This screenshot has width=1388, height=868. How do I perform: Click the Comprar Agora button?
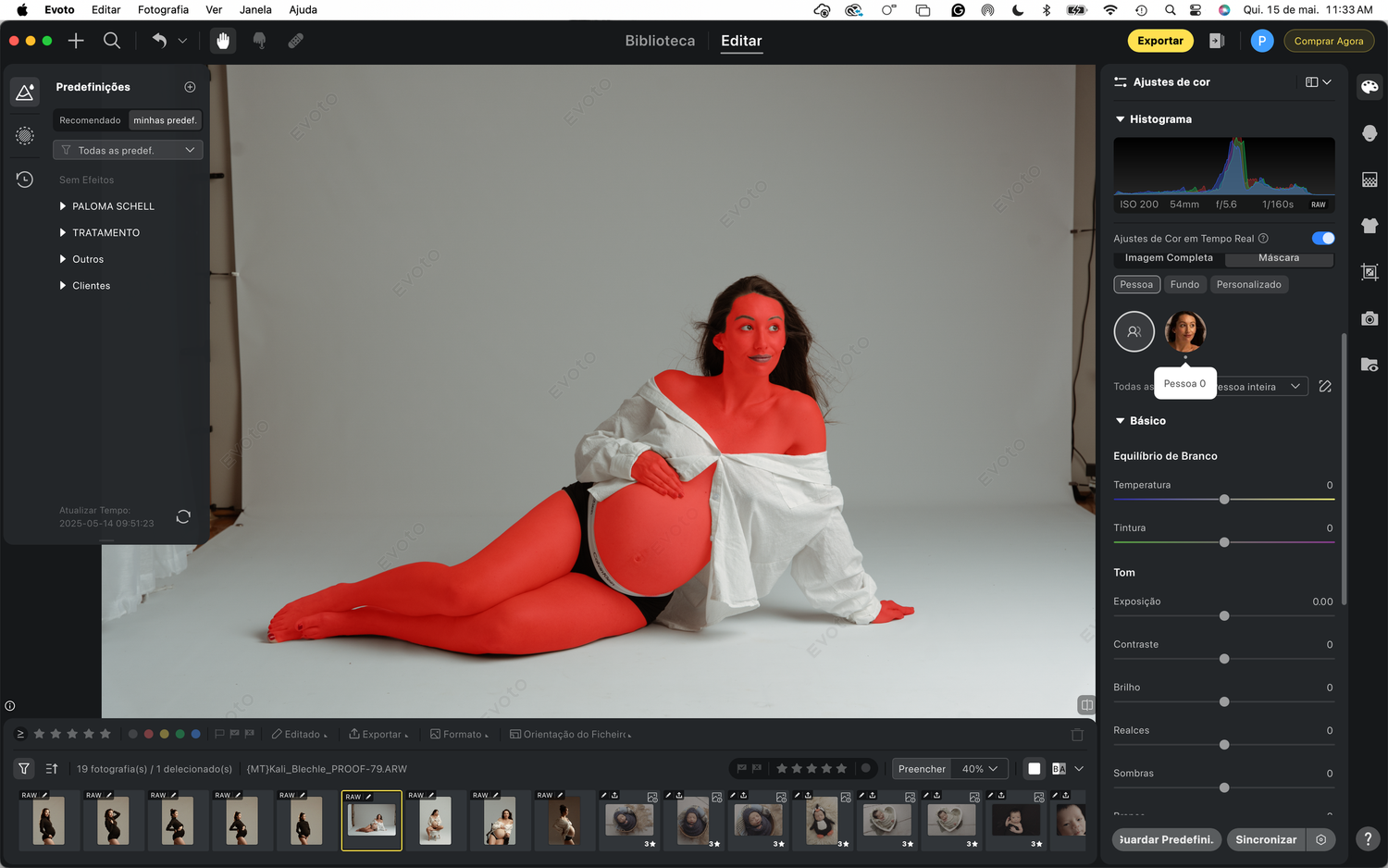[x=1329, y=41]
